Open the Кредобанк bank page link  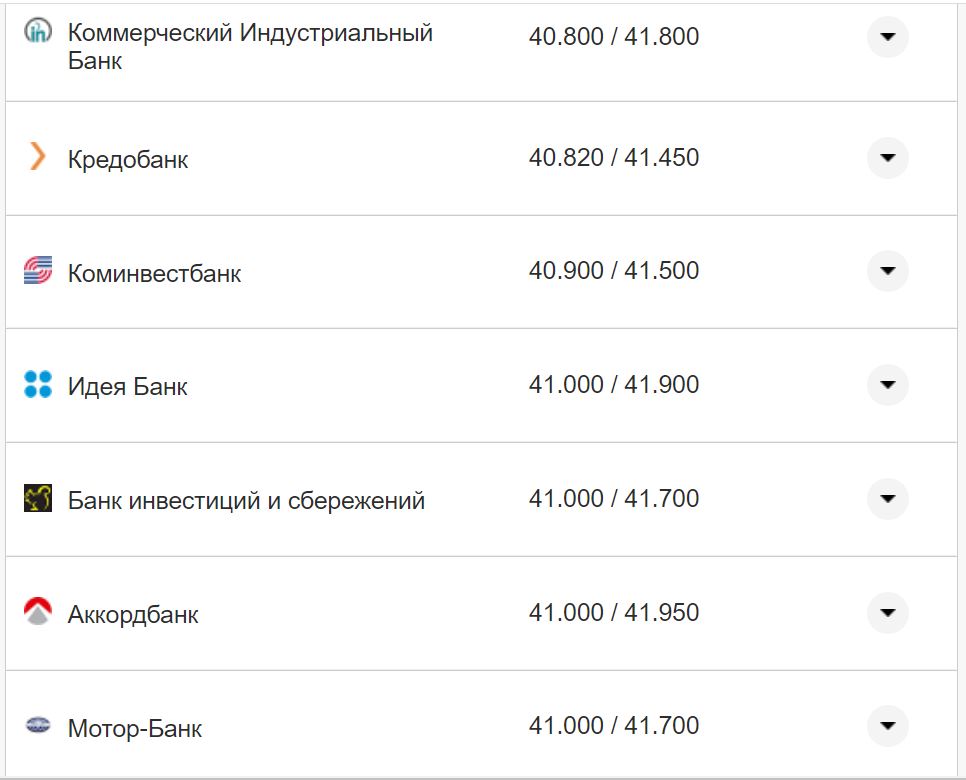[x=126, y=157]
